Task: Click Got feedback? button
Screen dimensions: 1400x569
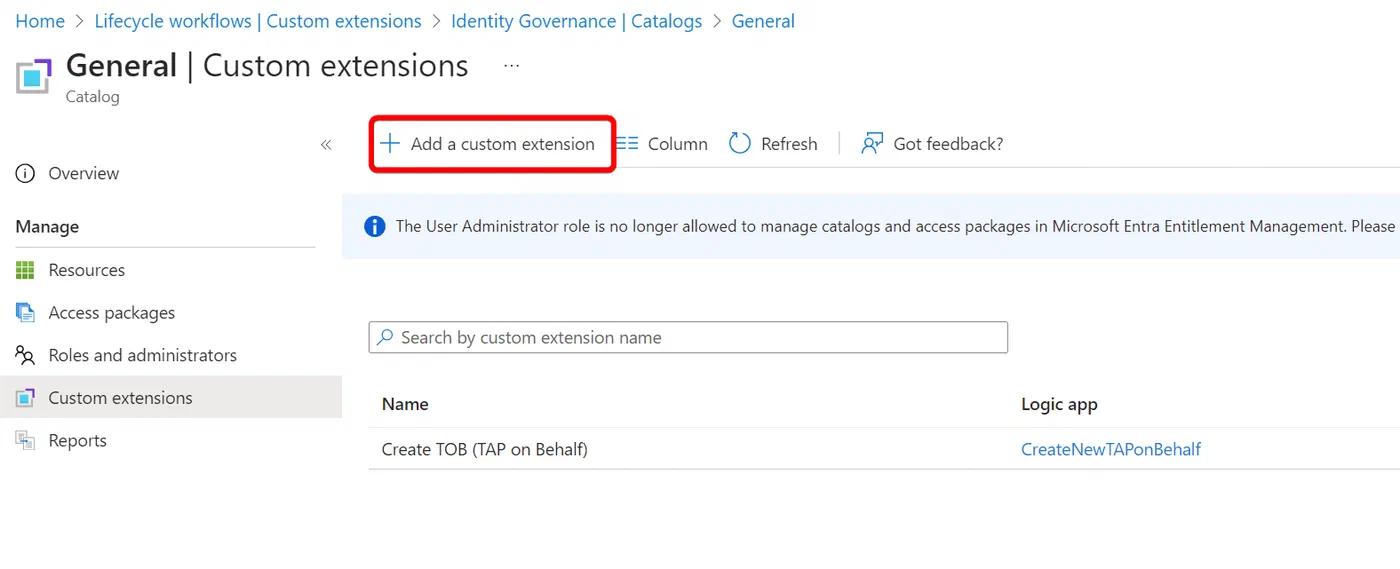Action: (932, 144)
